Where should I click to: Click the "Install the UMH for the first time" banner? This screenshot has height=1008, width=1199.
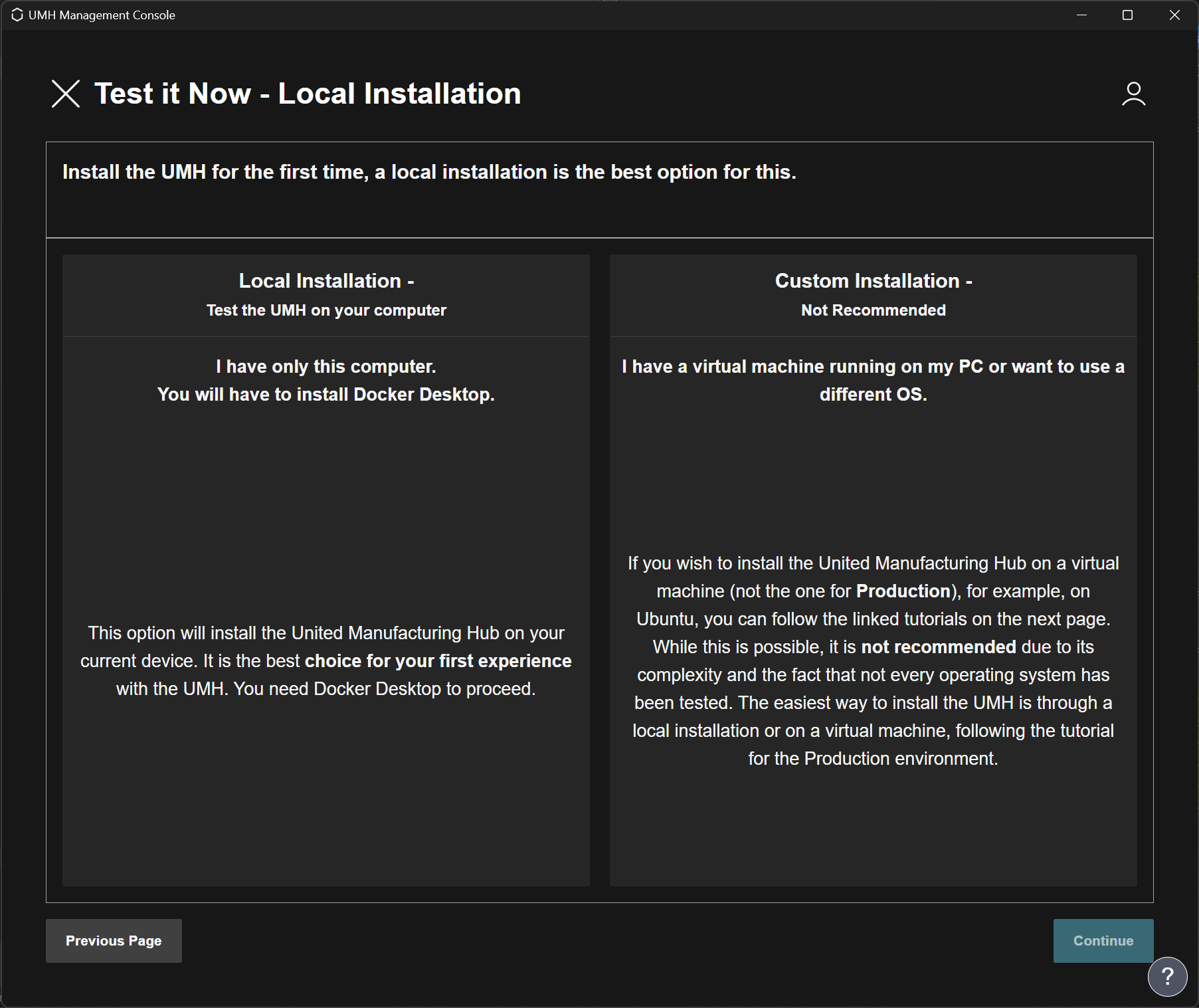[x=429, y=172]
